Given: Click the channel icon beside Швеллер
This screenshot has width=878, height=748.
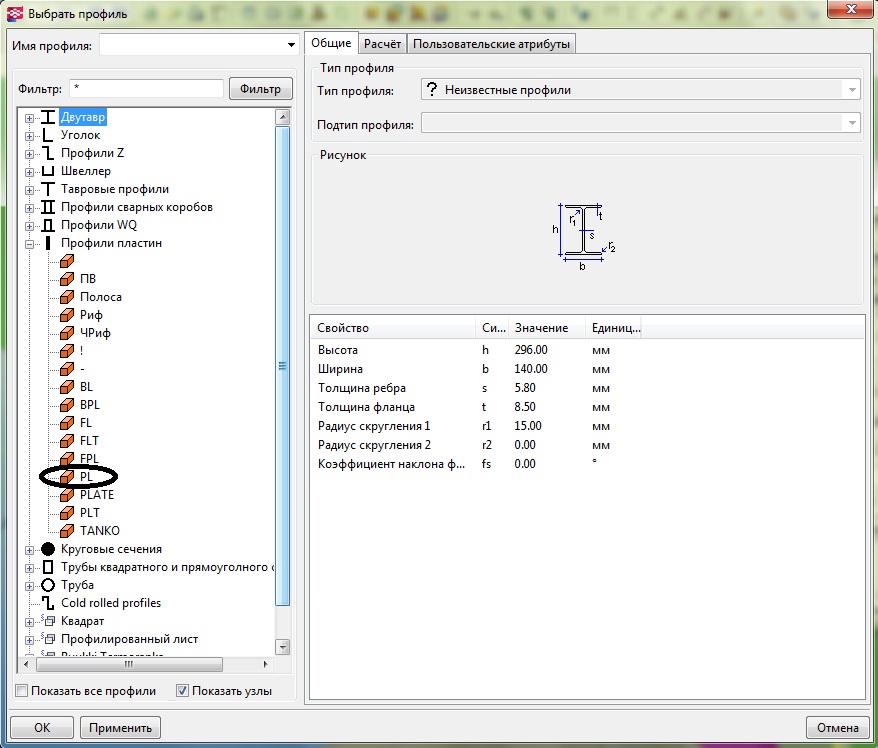Looking at the screenshot, I should click(48, 171).
